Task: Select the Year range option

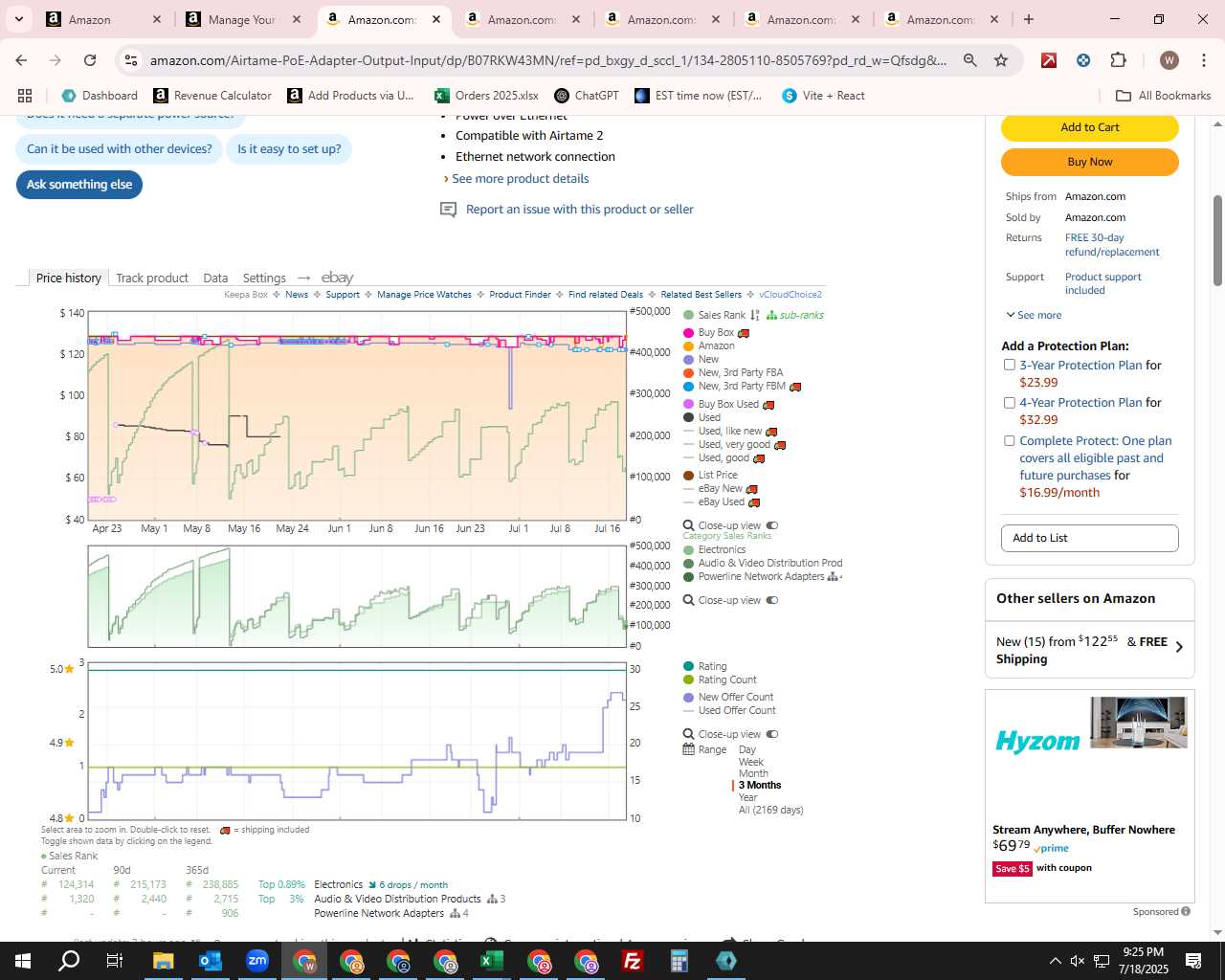Action: point(748,797)
